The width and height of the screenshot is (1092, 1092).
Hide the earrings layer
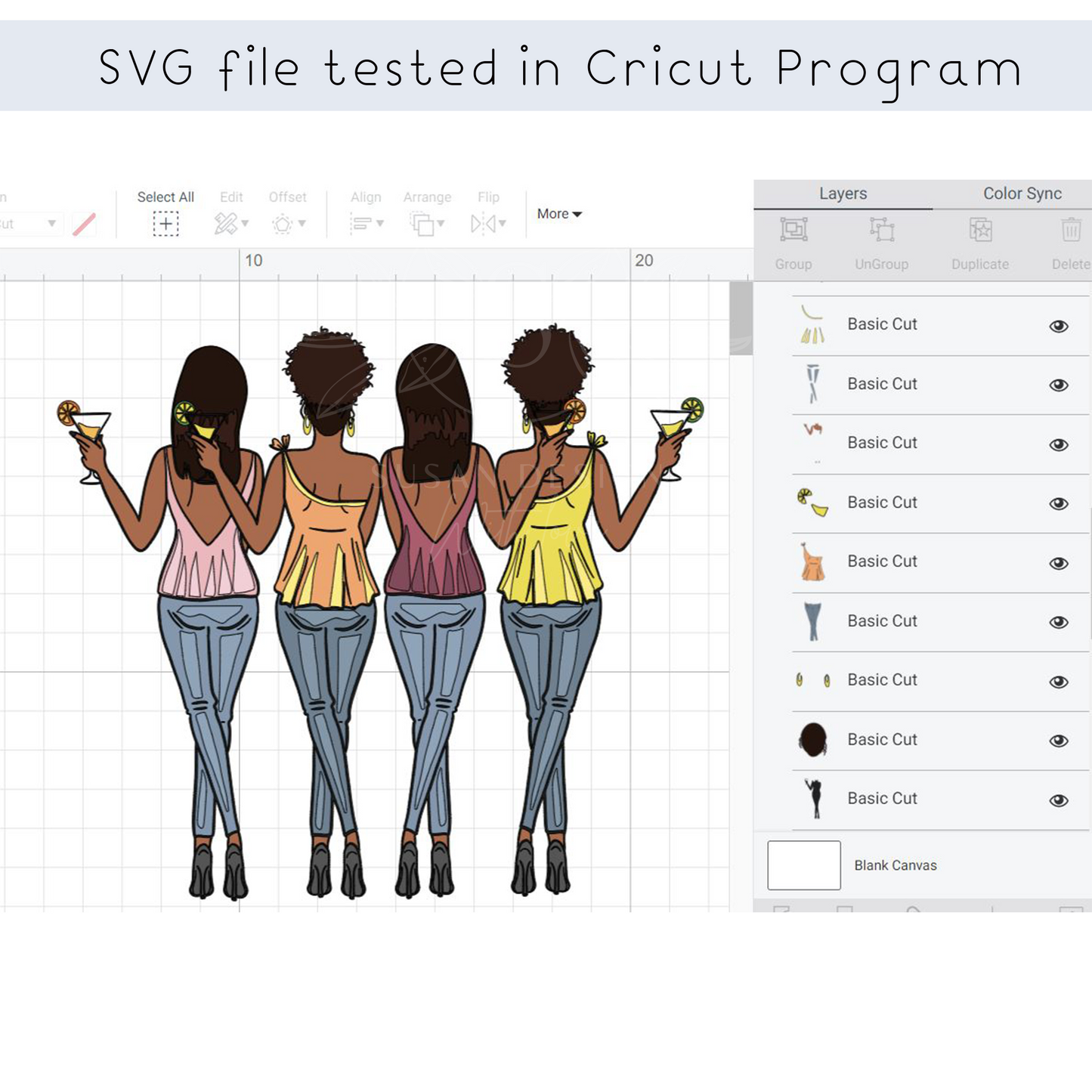coord(1059,682)
